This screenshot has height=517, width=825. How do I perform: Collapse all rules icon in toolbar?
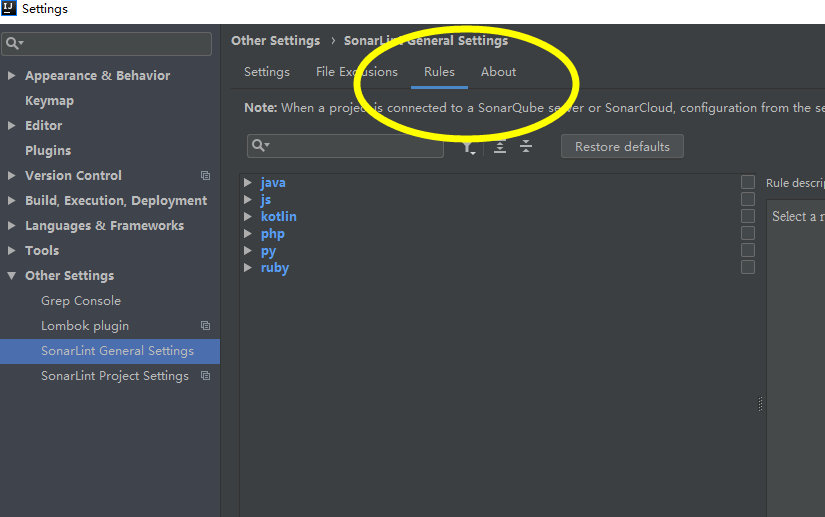click(526, 146)
